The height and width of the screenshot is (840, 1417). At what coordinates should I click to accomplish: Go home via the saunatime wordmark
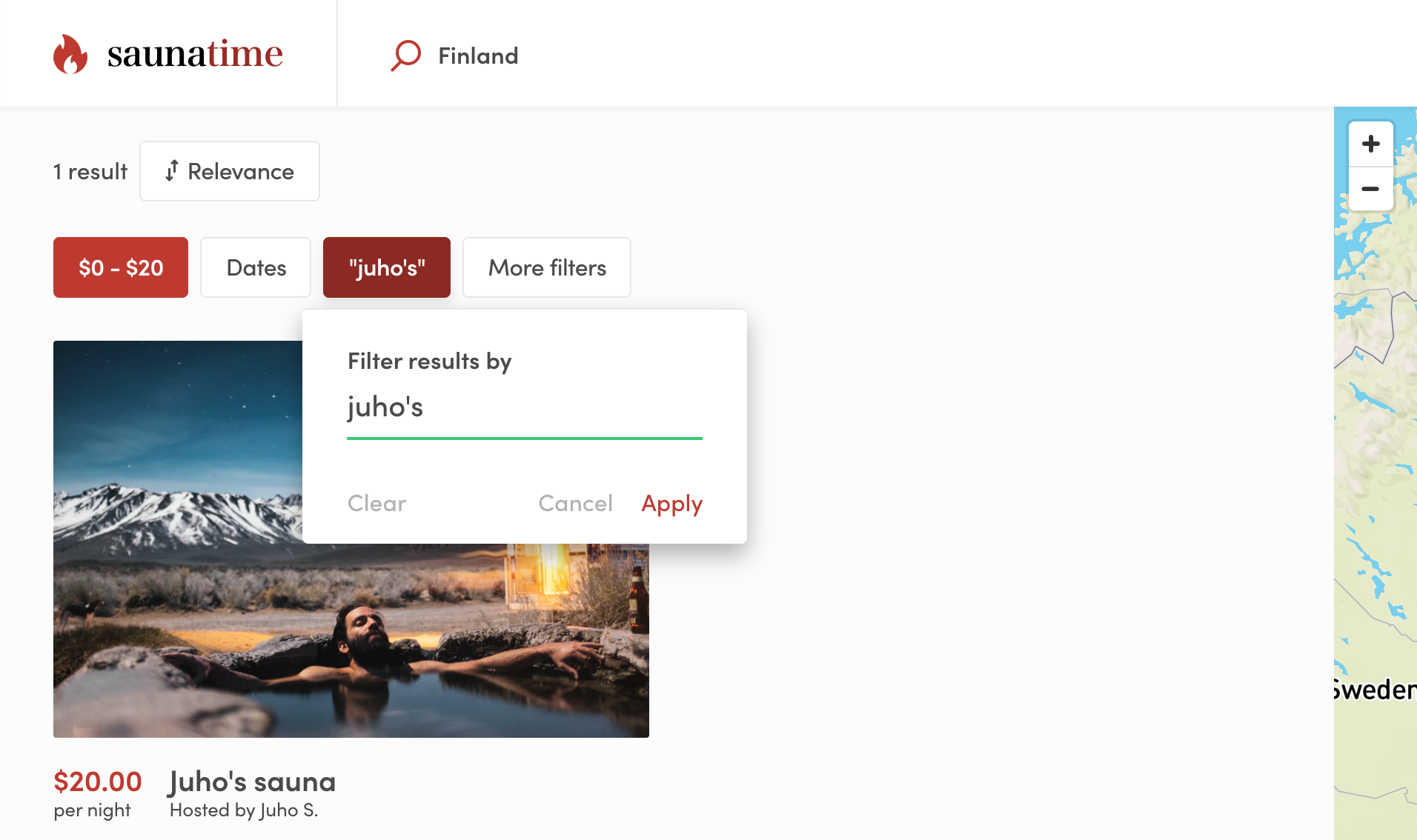coord(194,53)
